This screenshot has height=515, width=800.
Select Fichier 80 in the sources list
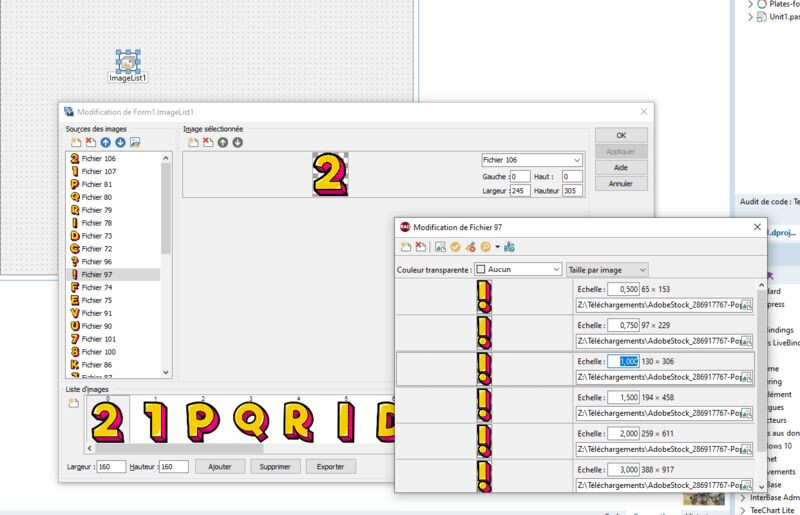[113, 197]
